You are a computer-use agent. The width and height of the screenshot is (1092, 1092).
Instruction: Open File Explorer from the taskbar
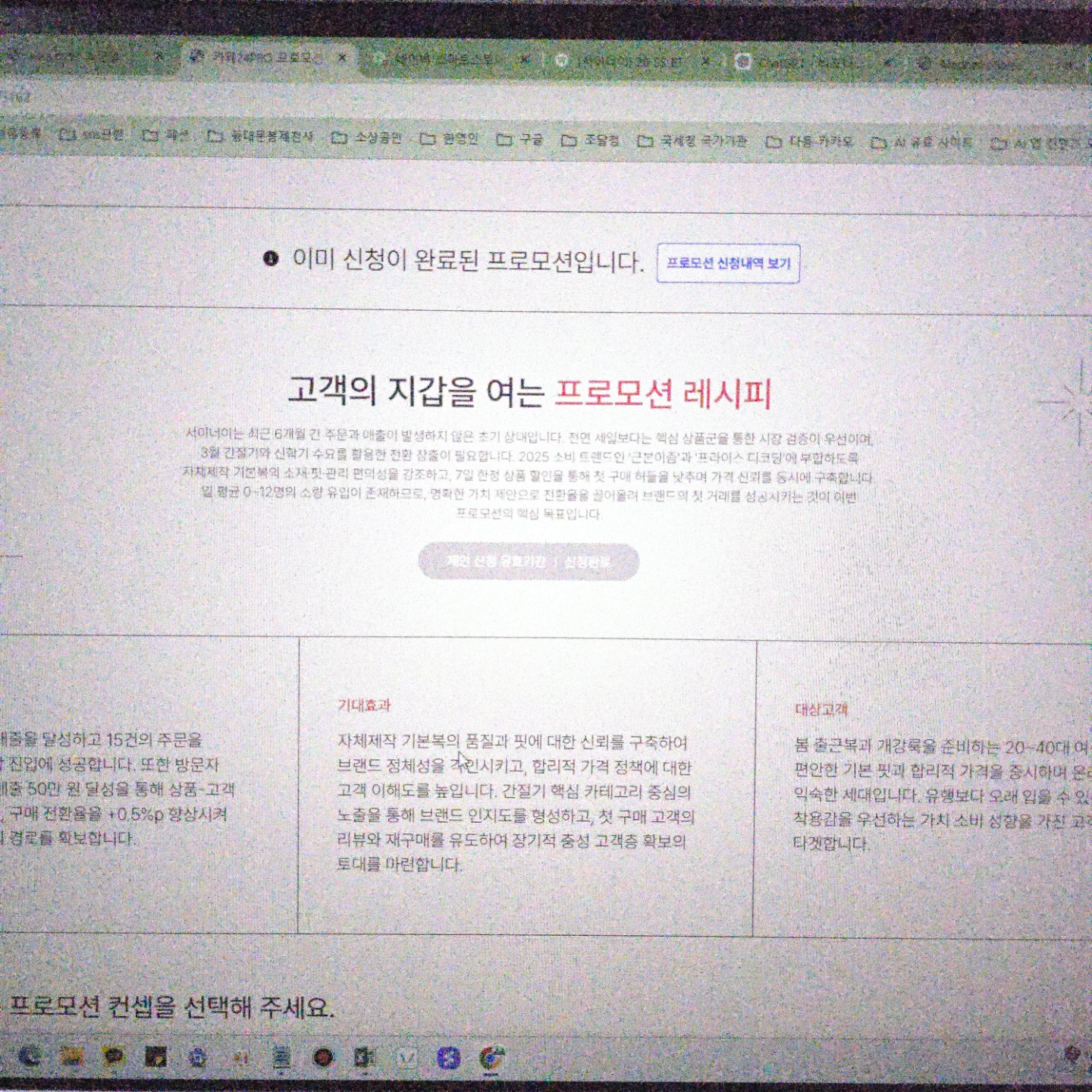72,1056
